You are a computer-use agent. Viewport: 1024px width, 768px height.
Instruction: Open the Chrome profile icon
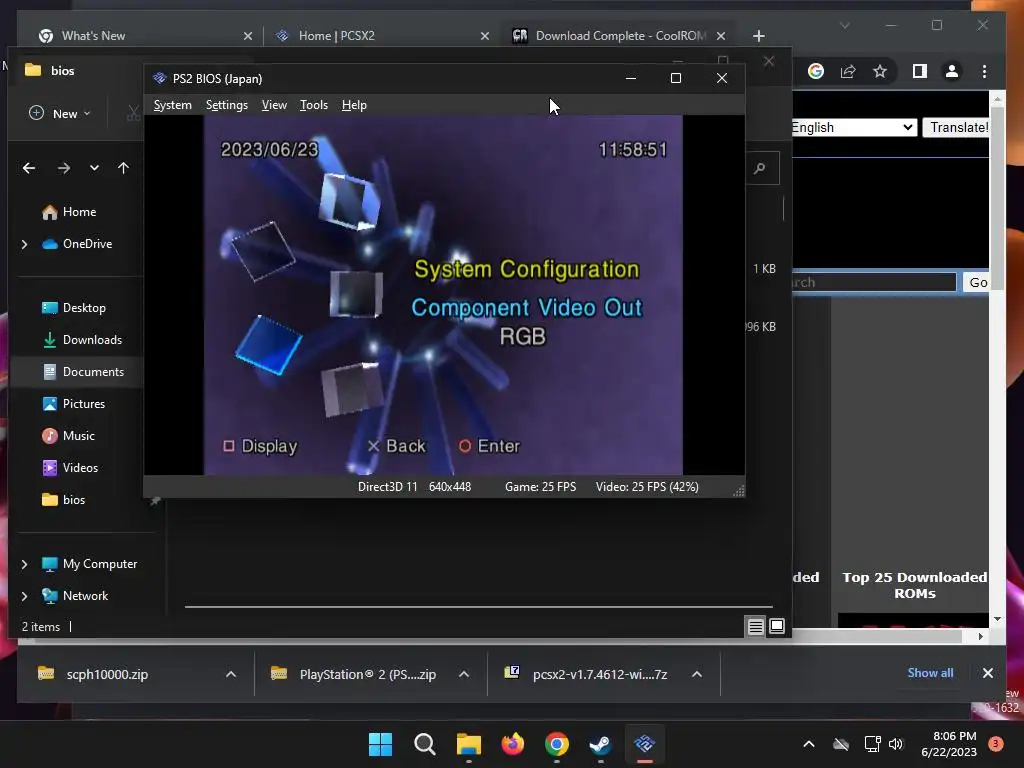tap(952, 71)
